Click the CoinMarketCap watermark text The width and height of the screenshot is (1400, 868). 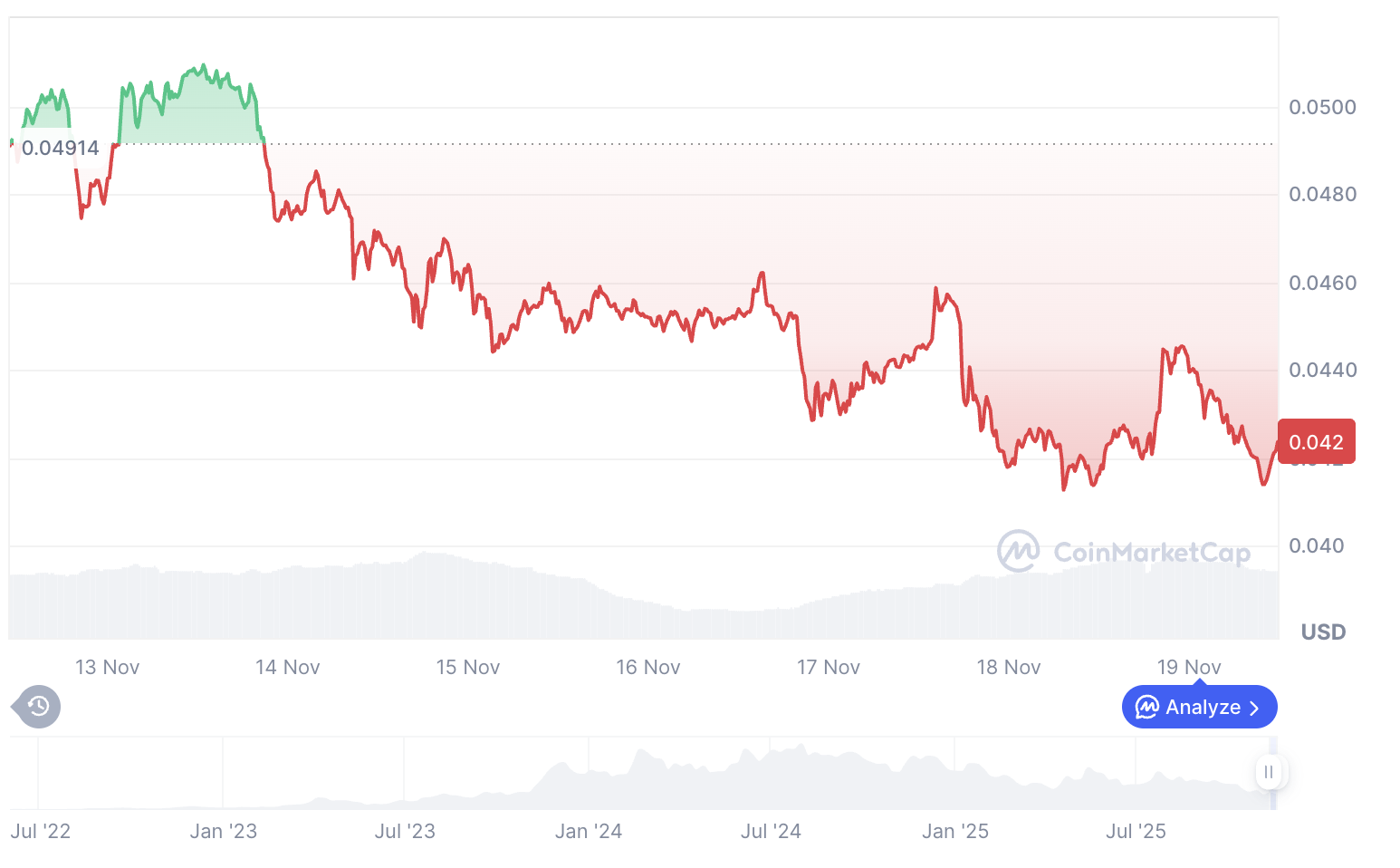coord(1151,552)
